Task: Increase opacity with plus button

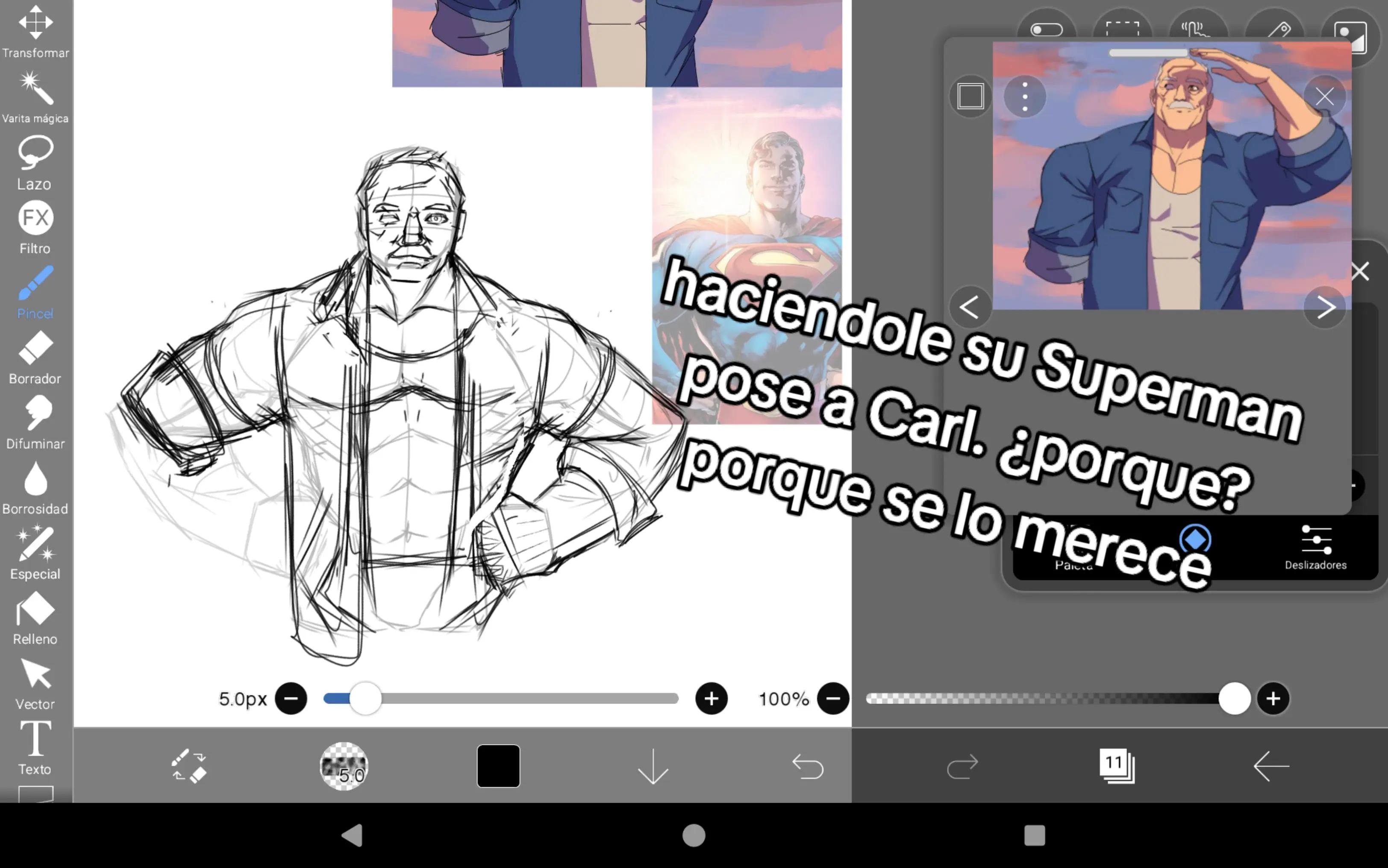Action: coord(1273,699)
